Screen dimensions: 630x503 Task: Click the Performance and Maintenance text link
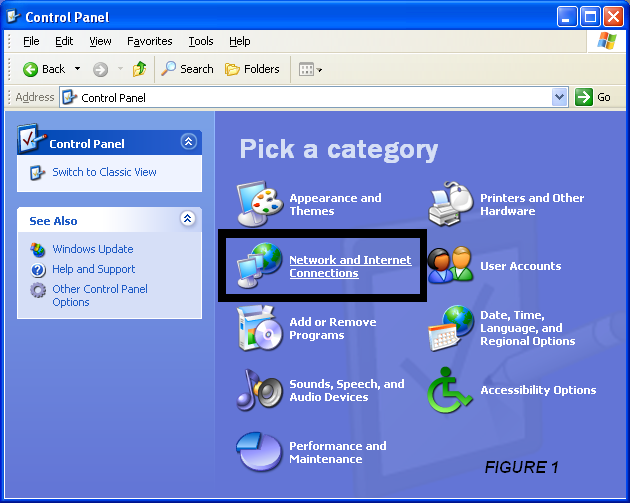[x=338, y=452]
